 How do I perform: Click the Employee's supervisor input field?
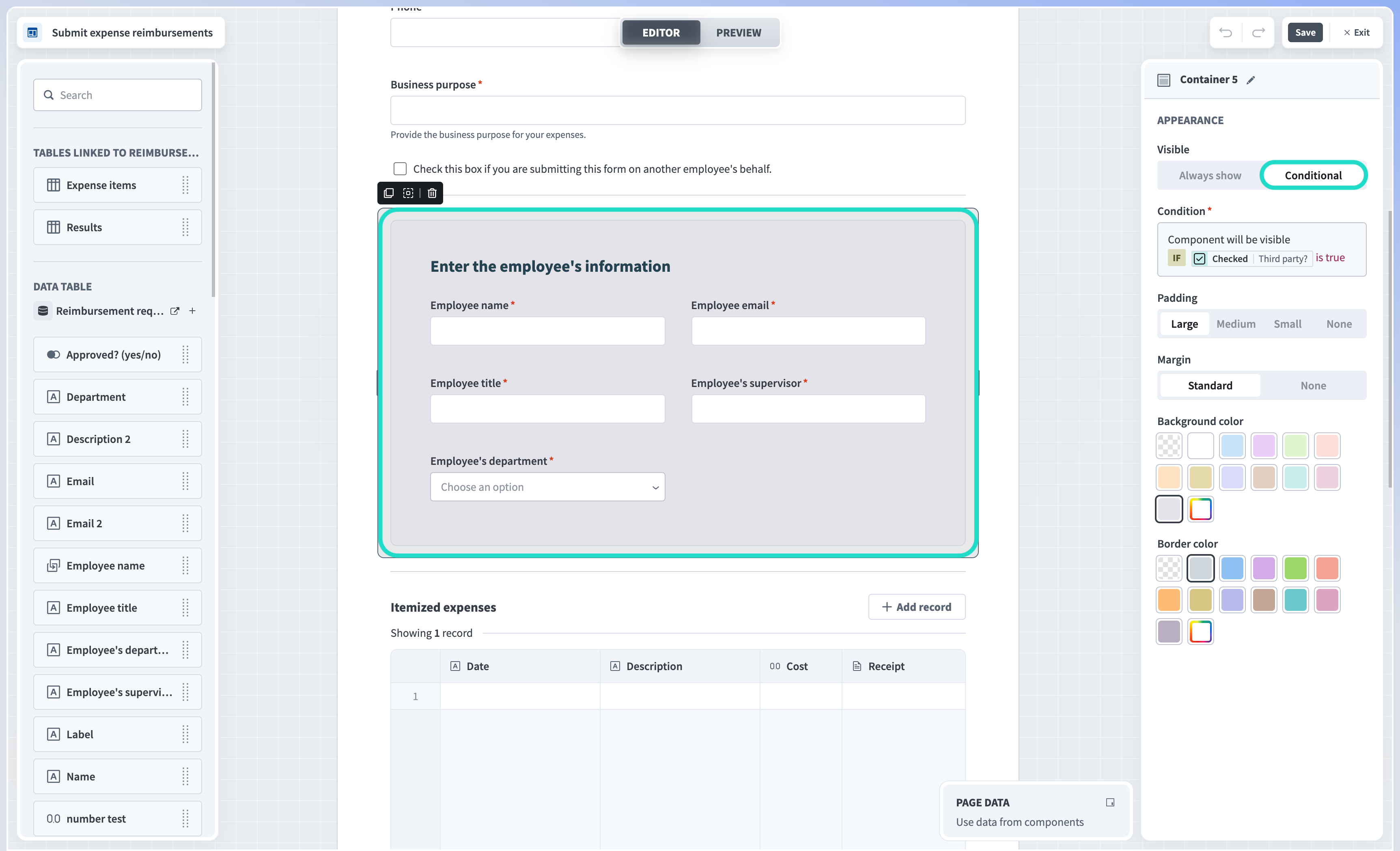808,408
